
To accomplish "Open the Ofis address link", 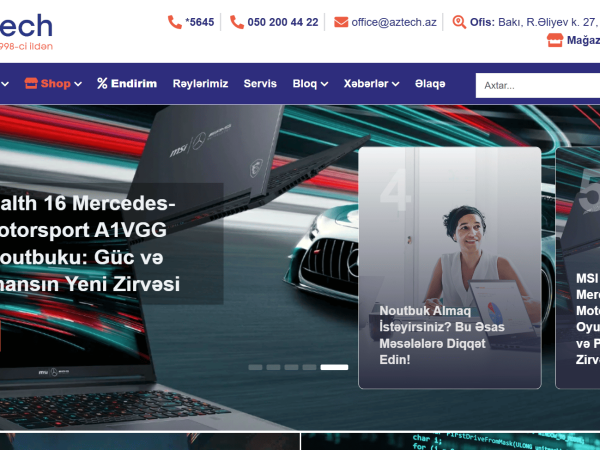I will [535, 22].
